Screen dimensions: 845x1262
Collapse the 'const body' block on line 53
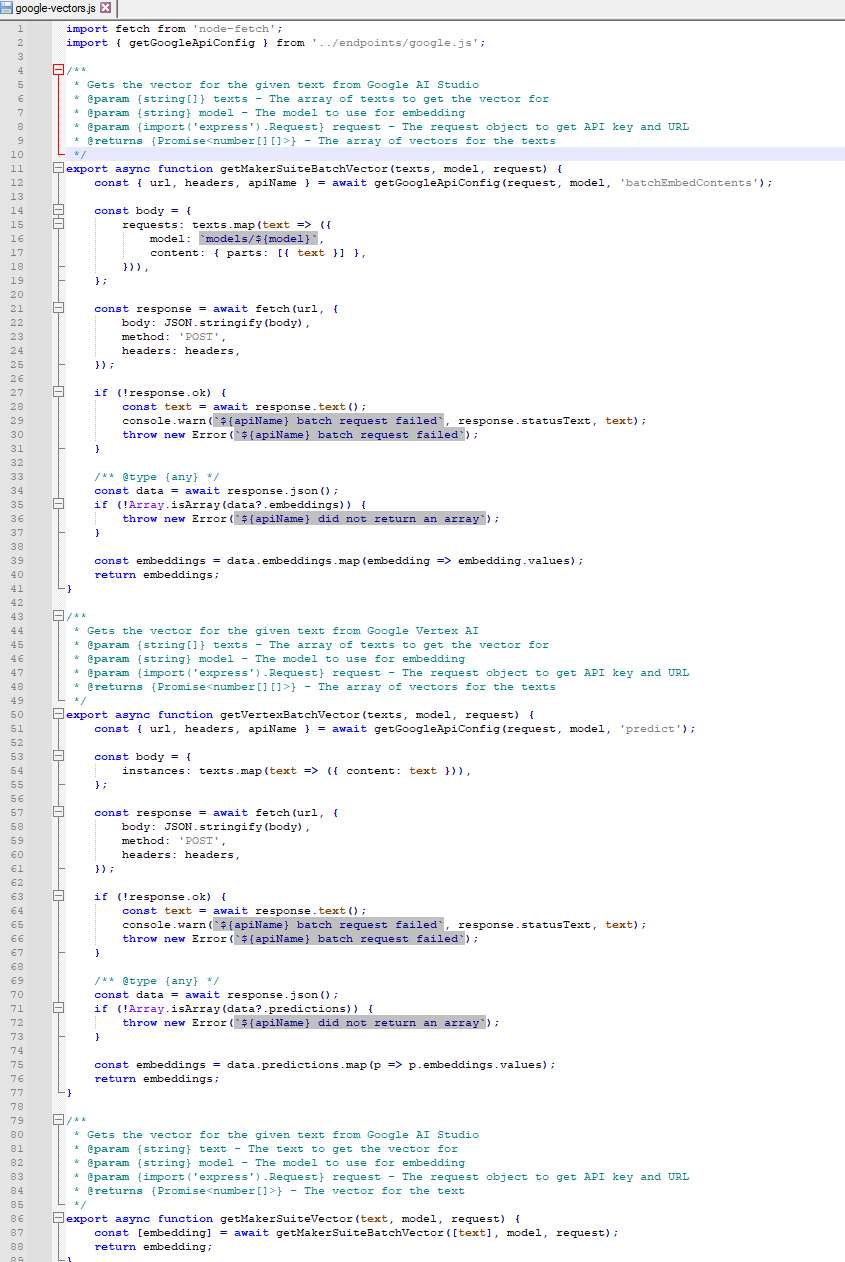click(58, 756)
